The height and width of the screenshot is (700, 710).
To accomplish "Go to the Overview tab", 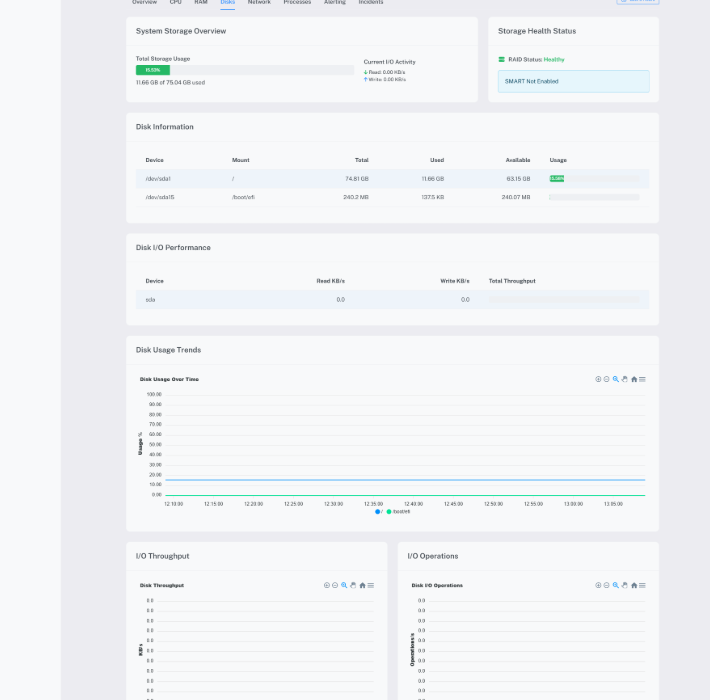I will pos(144,3).
